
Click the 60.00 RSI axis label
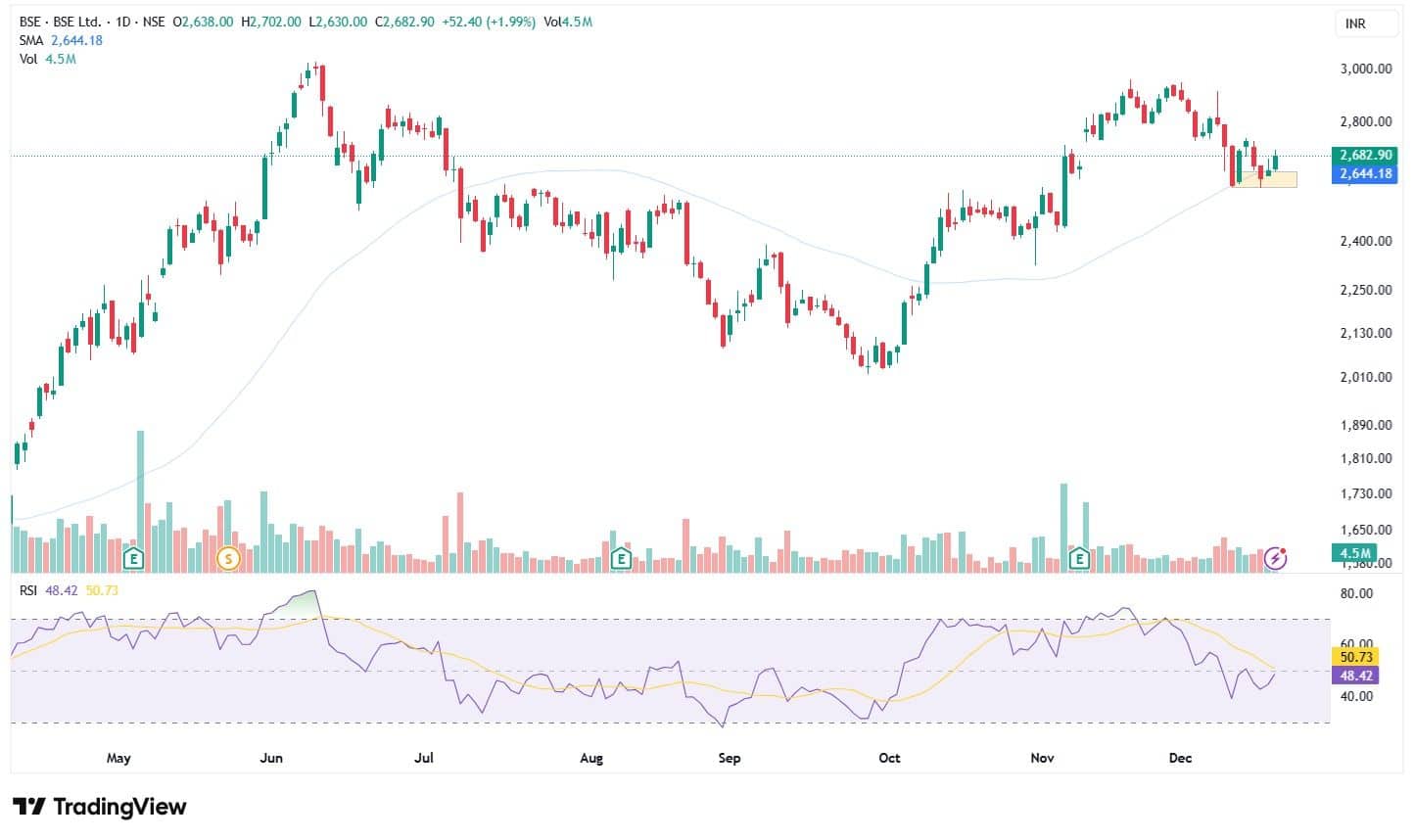(x=1358, y=644)
